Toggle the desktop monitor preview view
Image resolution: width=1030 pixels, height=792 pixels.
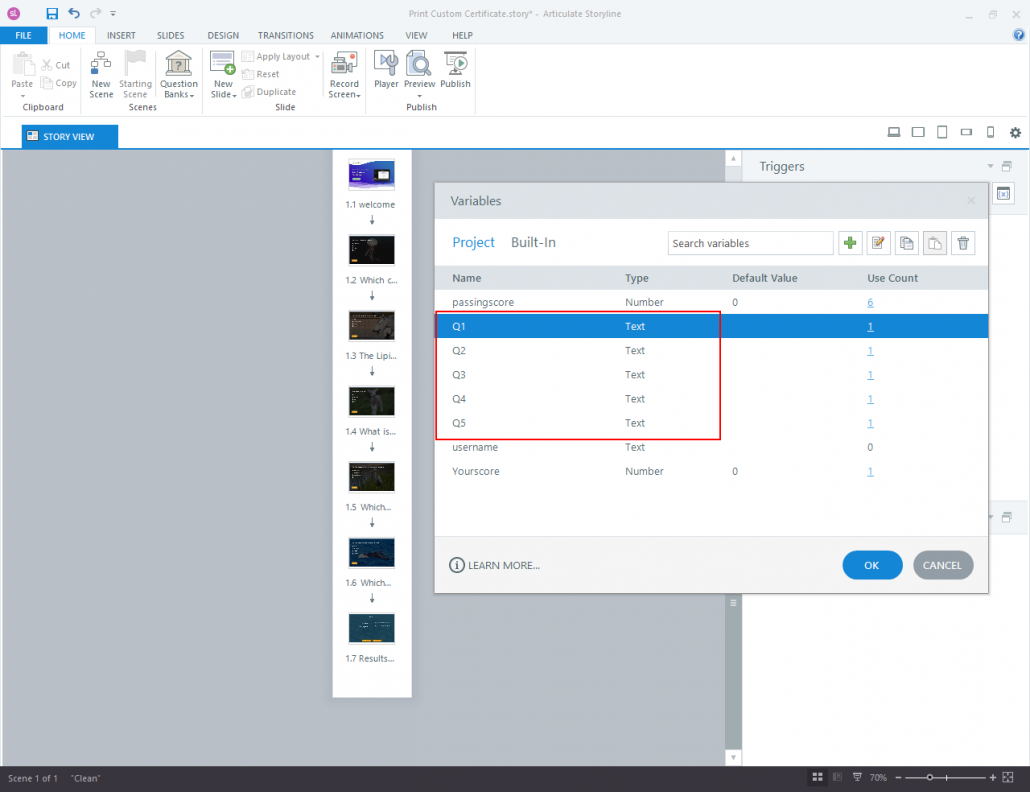tap(893, 131)
